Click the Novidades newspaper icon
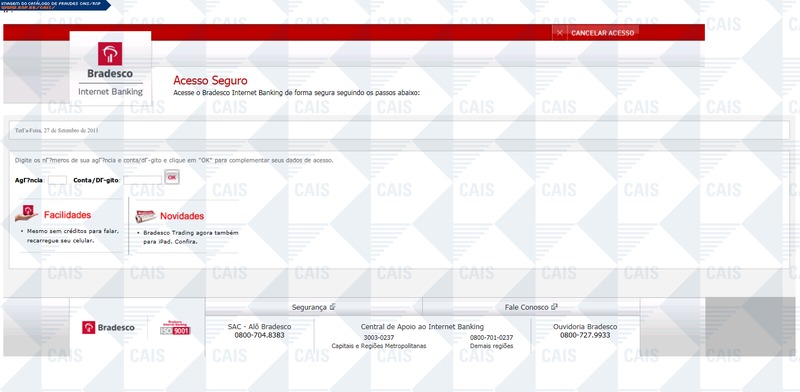 click(x=145, y=216)
